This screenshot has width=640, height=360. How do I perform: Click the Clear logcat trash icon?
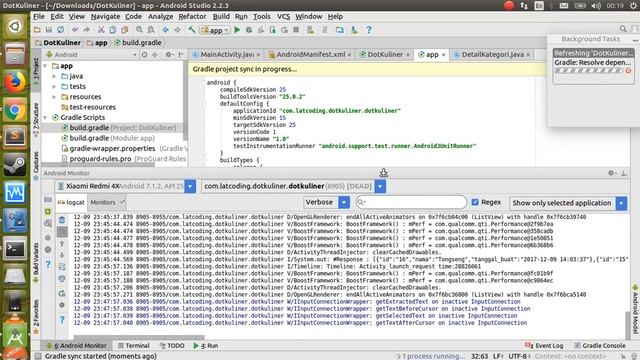(x=62, y=220)
